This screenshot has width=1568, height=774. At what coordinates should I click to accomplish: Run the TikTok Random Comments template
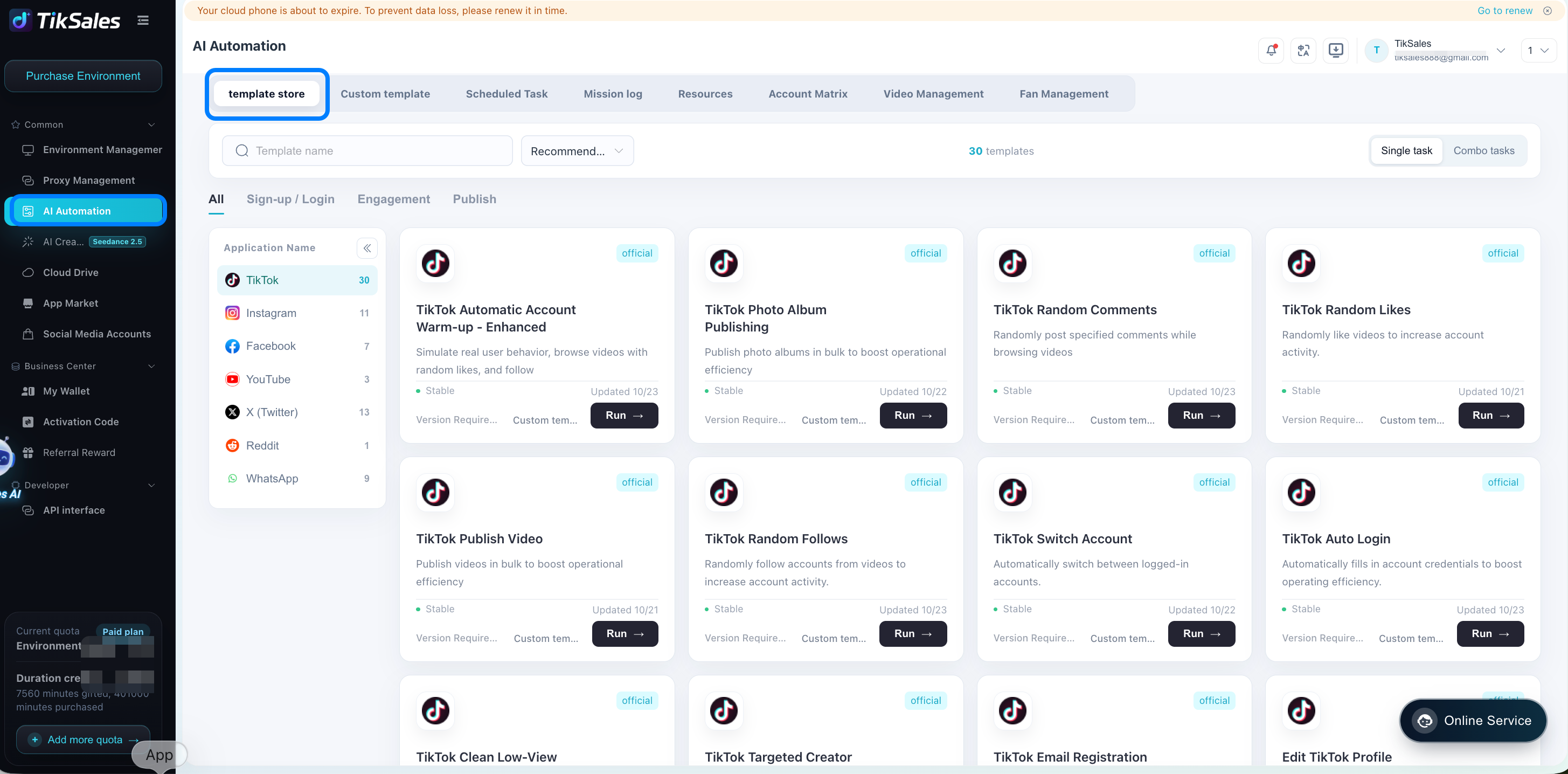[1202, 416]
